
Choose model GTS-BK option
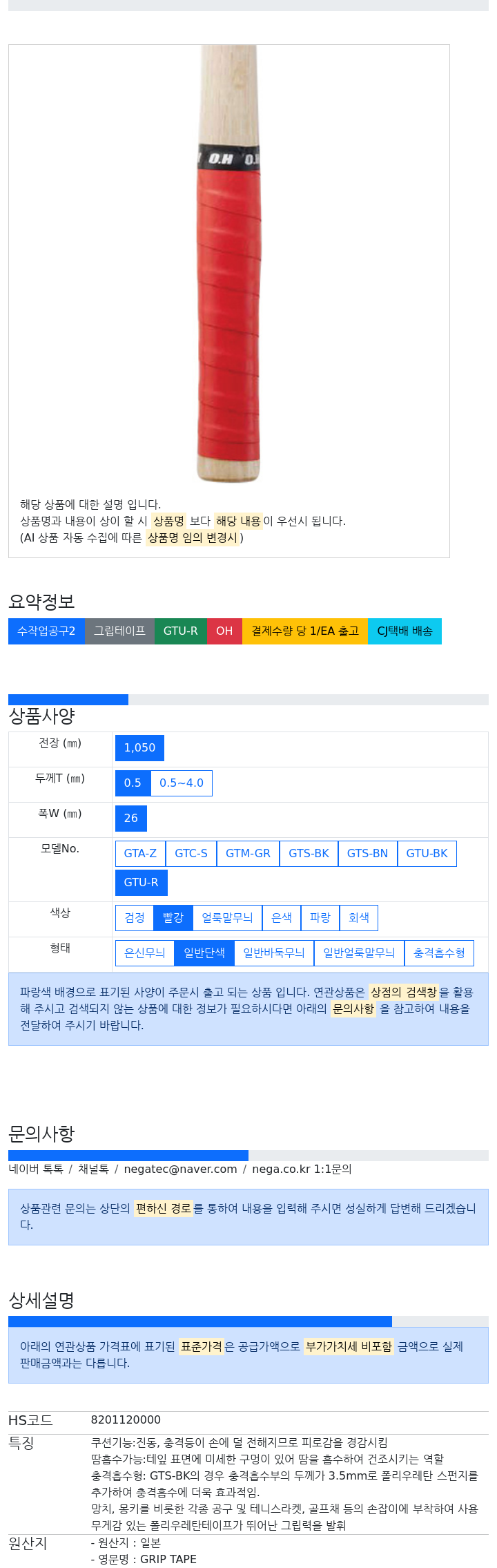[x=309, y=854]
